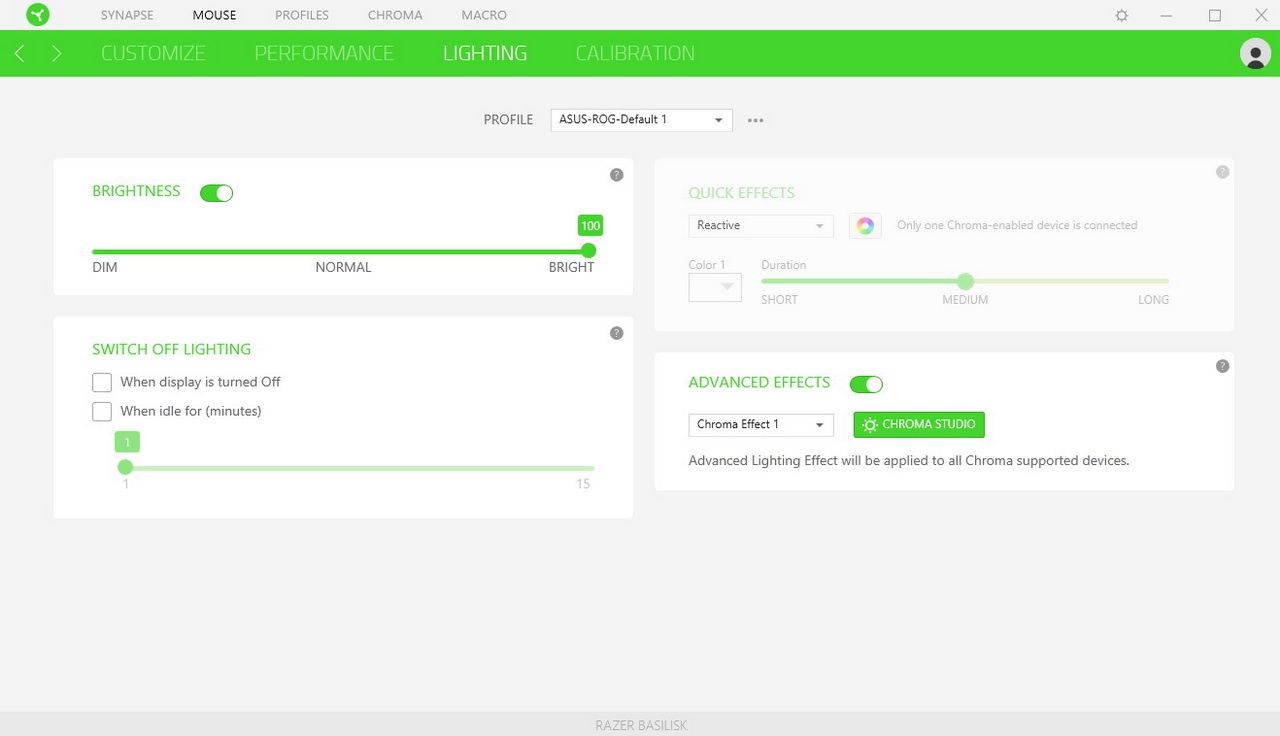Image resolution: width=1280 pixels, height=736 pixels.
Task: Open the CALIBRATION section
Action: pos(635,53)
